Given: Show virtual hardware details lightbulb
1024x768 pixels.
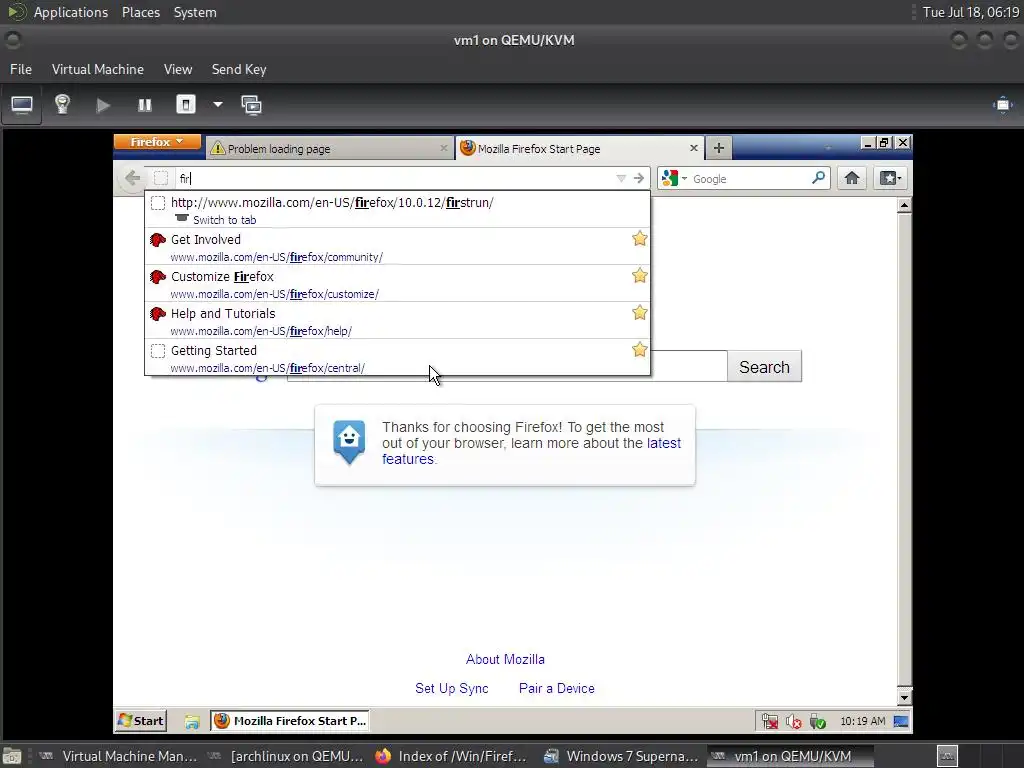Looking at the screenshot, I should 62,105.
